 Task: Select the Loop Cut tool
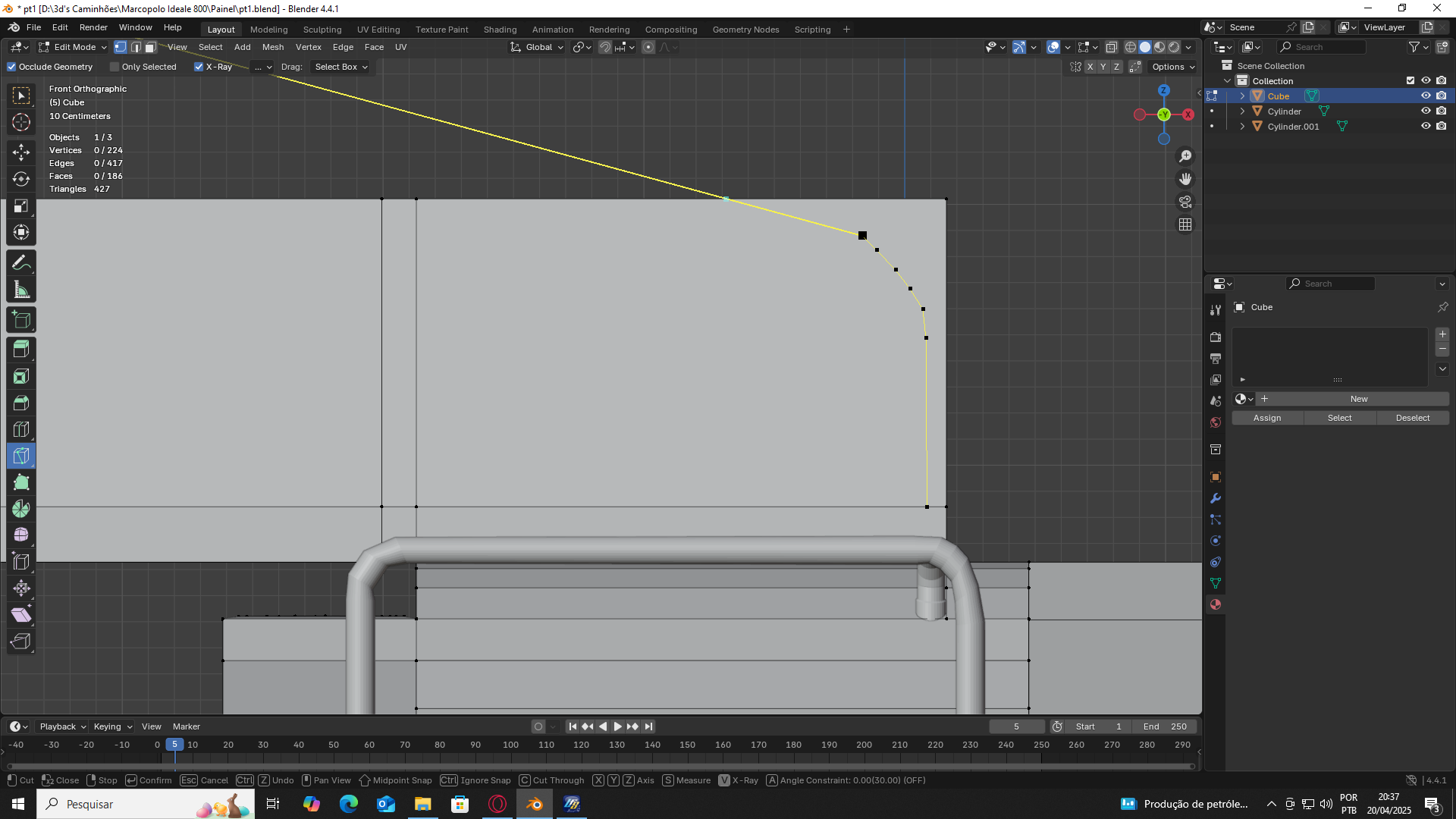(x=21, y=429)
